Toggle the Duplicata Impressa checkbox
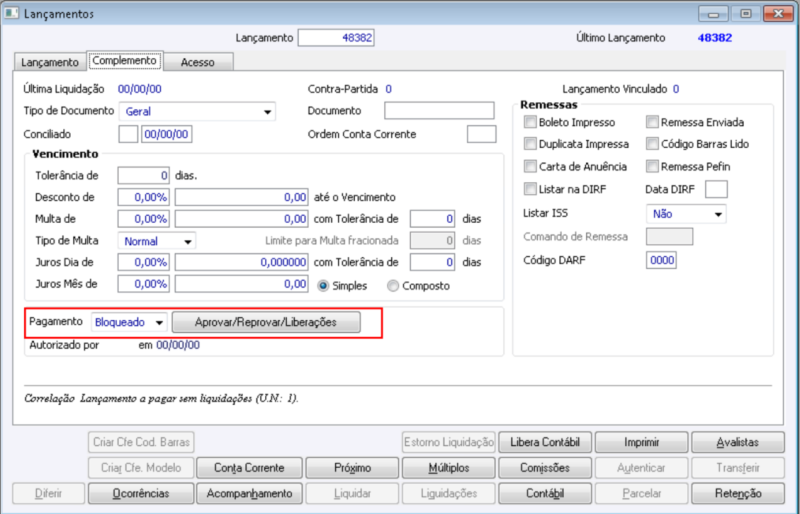 [x=531, y=144]
